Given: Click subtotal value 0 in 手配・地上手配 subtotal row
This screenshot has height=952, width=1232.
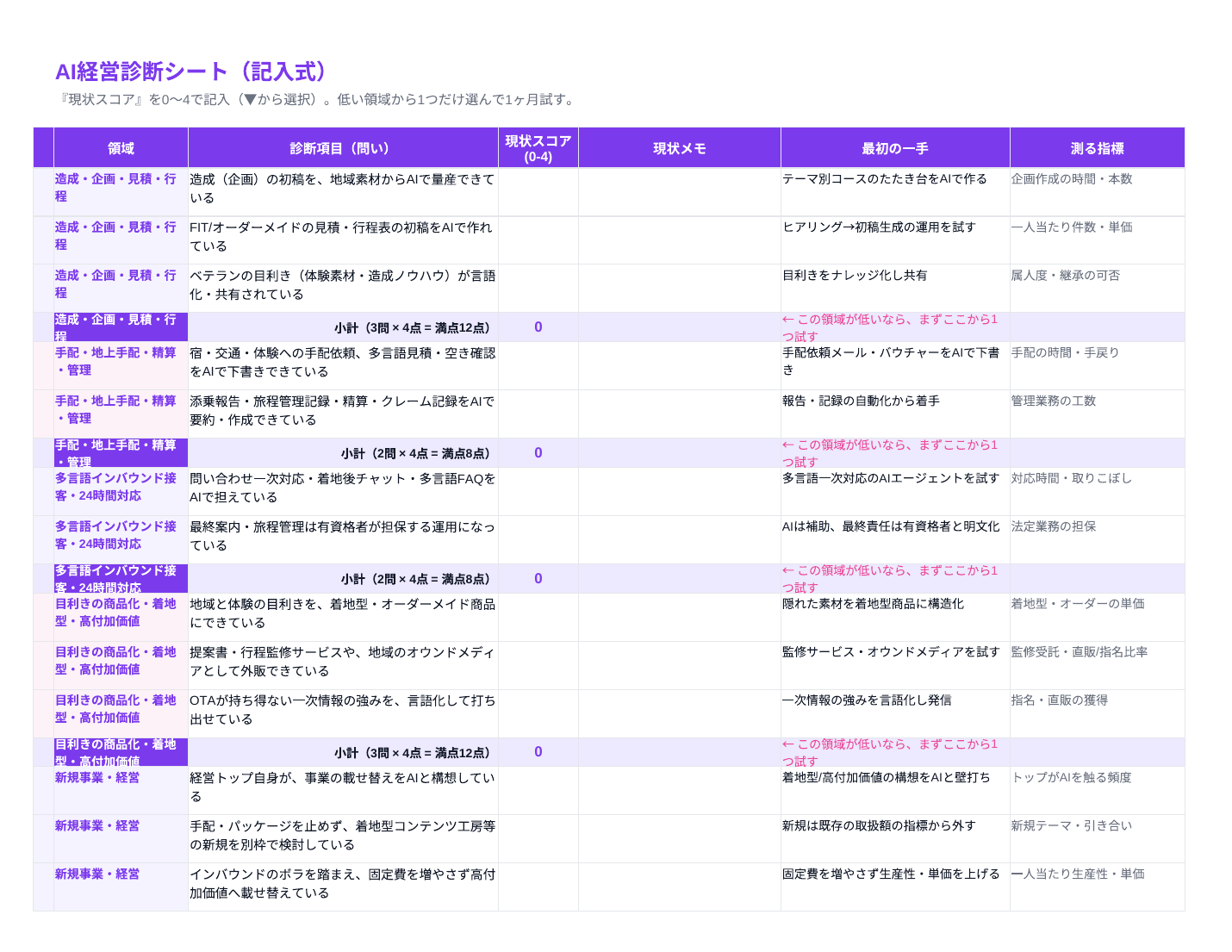Looking at the screenshot, I should coord(538,453).
